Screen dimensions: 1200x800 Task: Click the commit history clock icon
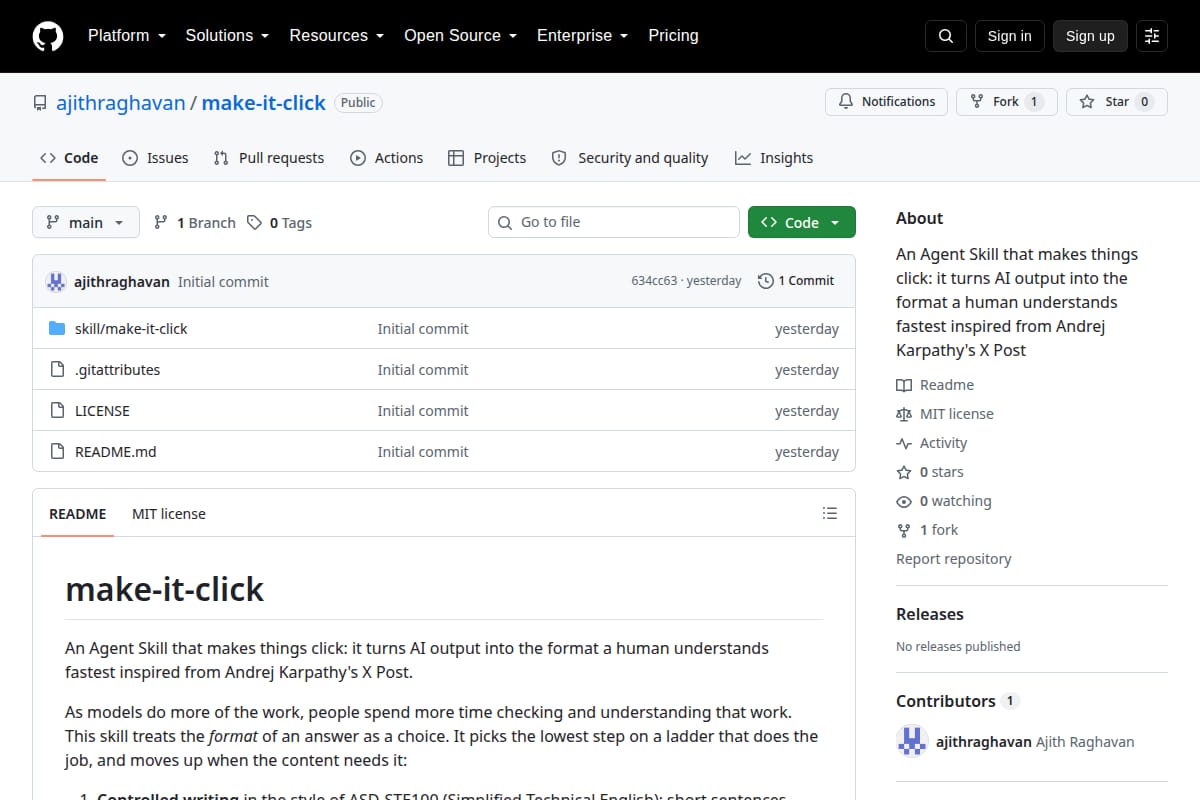coord(766,281)
